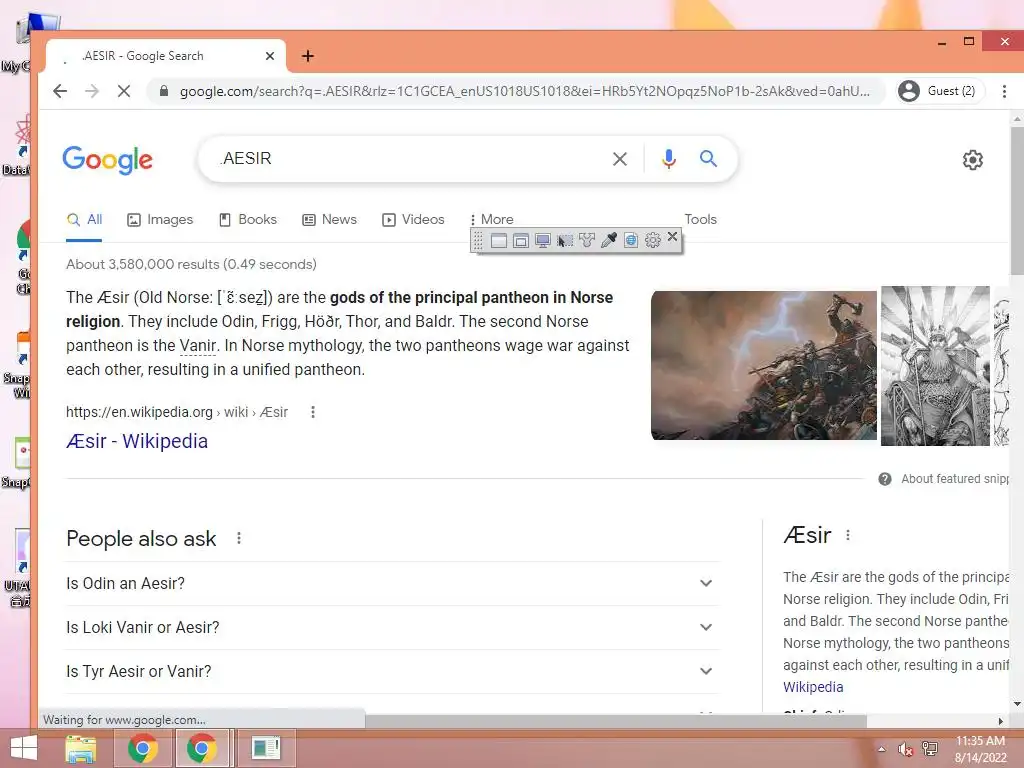The width and height of the screenshot is (1024, 768).
Task: Switch to Videos results tab
Action: [x=413, y=219]
